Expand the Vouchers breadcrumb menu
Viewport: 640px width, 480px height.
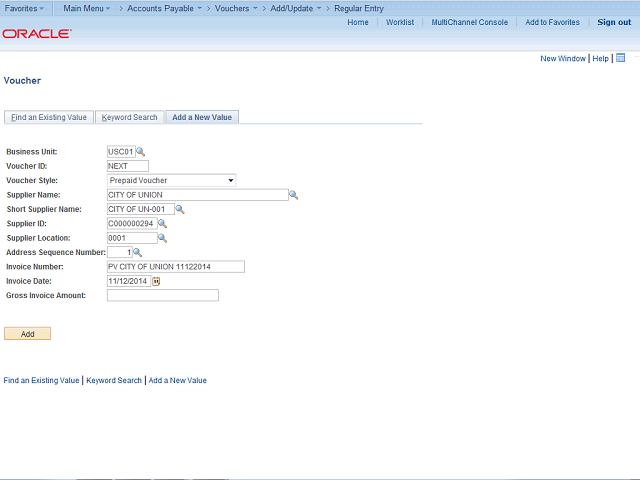(x=236, y=8)
